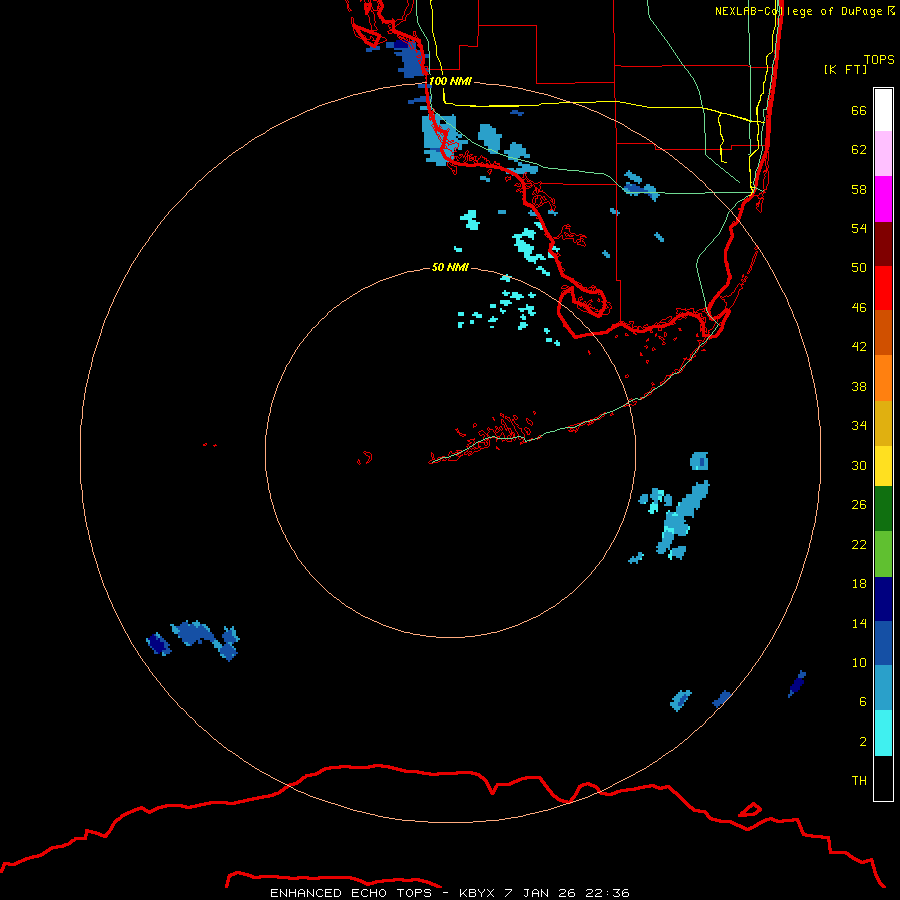This screenshot has height=900, width=900.
Task: Select the legend value 30
Action: (859, 465)
